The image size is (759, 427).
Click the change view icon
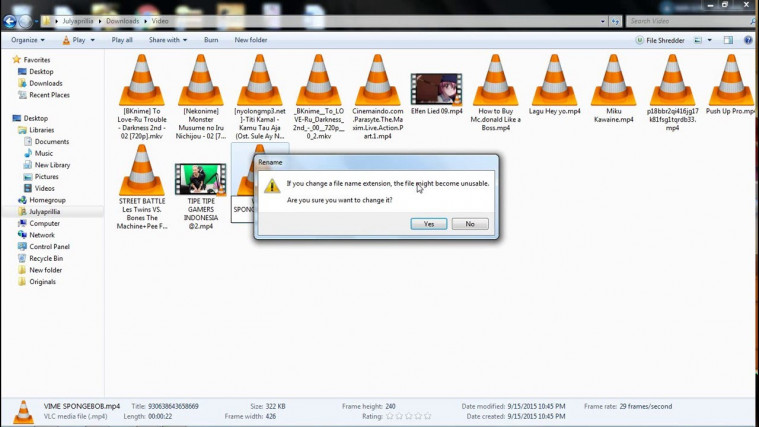[698, 41]
